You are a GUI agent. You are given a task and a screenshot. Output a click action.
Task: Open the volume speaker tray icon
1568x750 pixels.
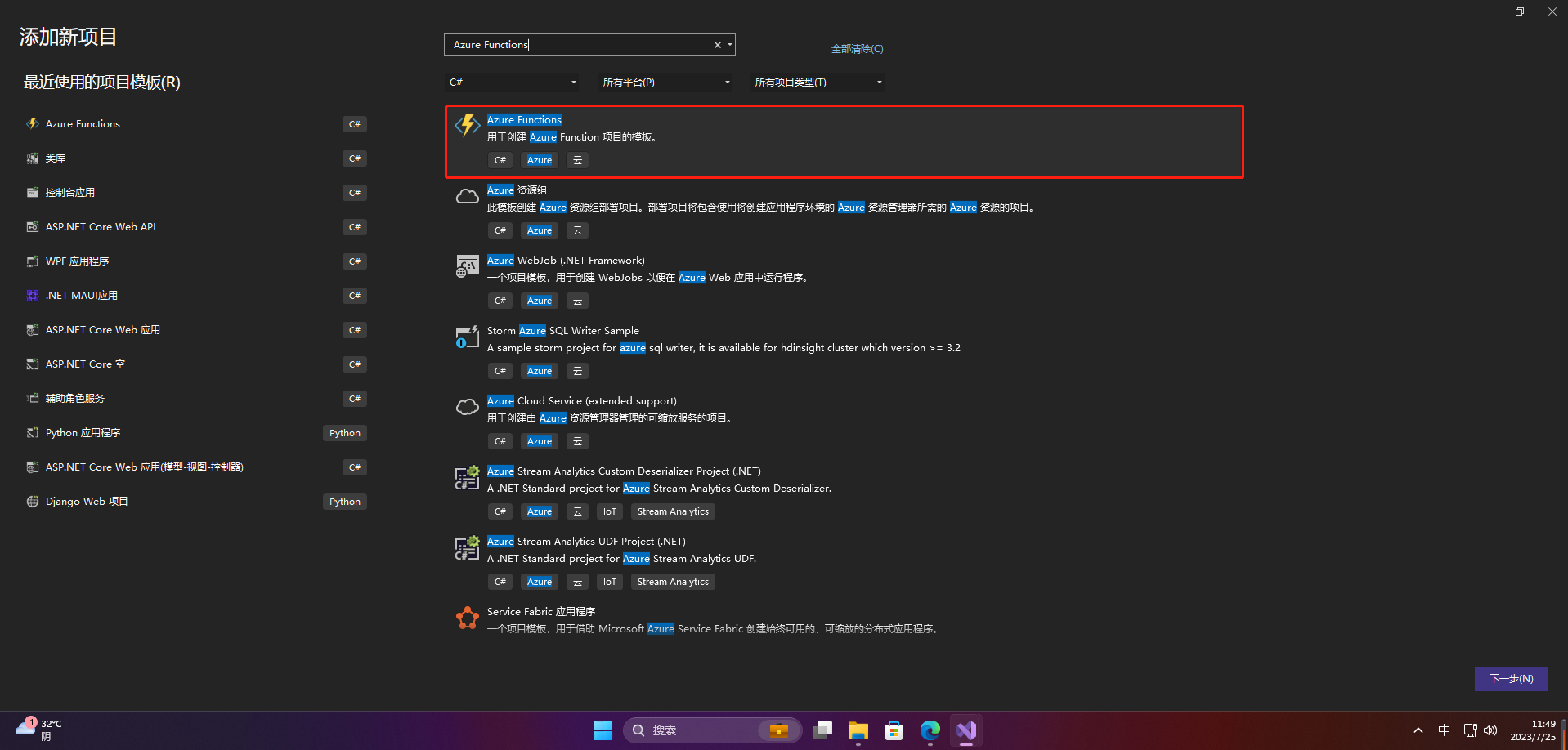coord(1490,730)
